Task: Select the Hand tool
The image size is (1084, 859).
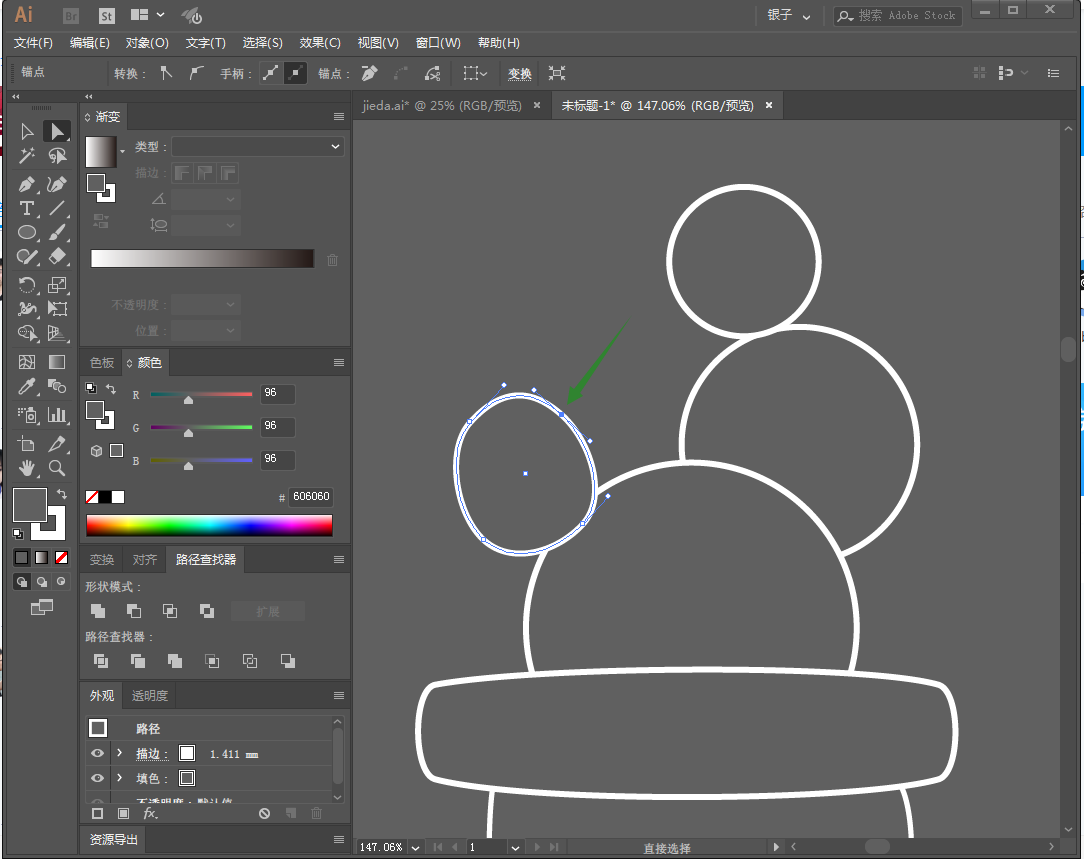Action: point(27,467)
